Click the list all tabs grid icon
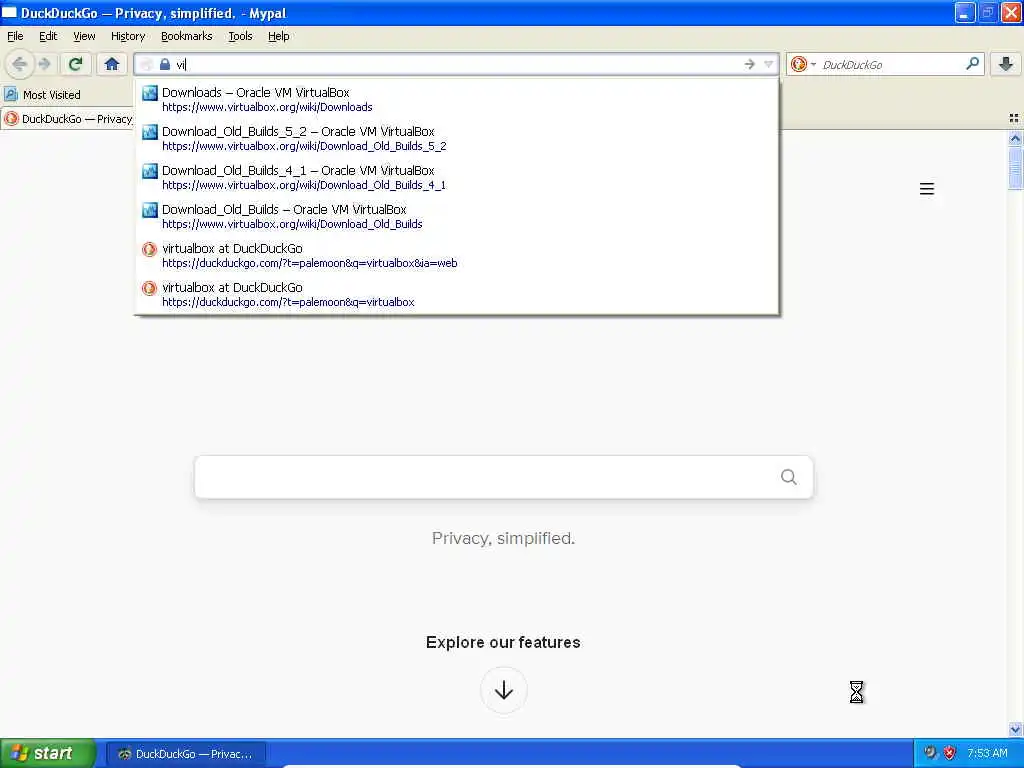The image size is (1024, 768). [1014, 118]
